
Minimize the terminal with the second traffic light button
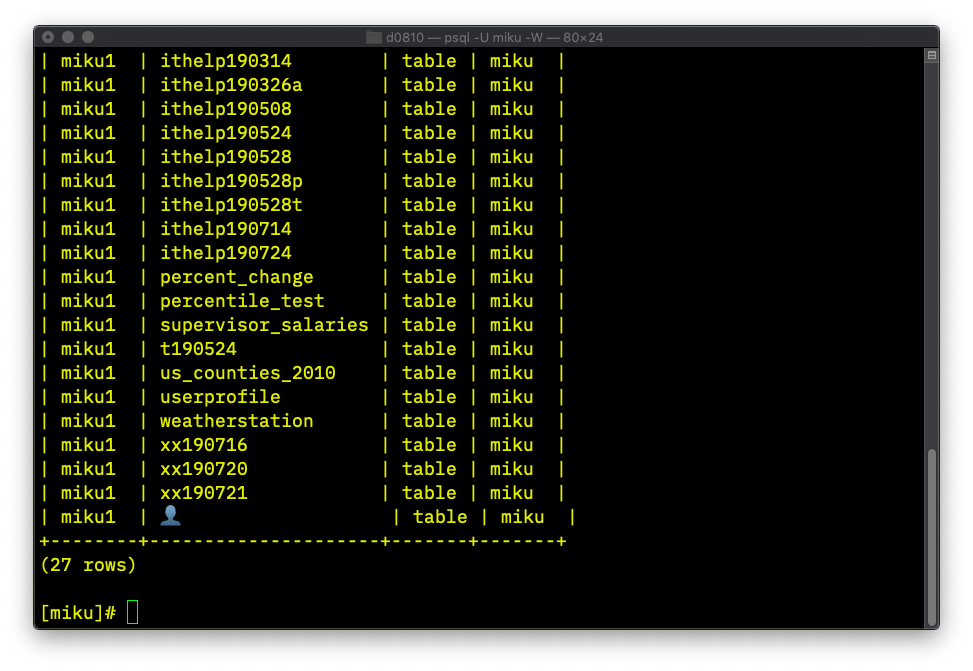68,37
